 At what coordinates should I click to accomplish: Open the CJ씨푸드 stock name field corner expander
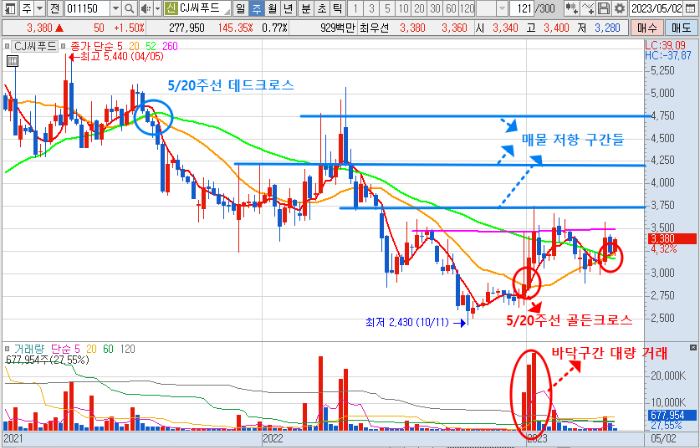tap(227, 11)
